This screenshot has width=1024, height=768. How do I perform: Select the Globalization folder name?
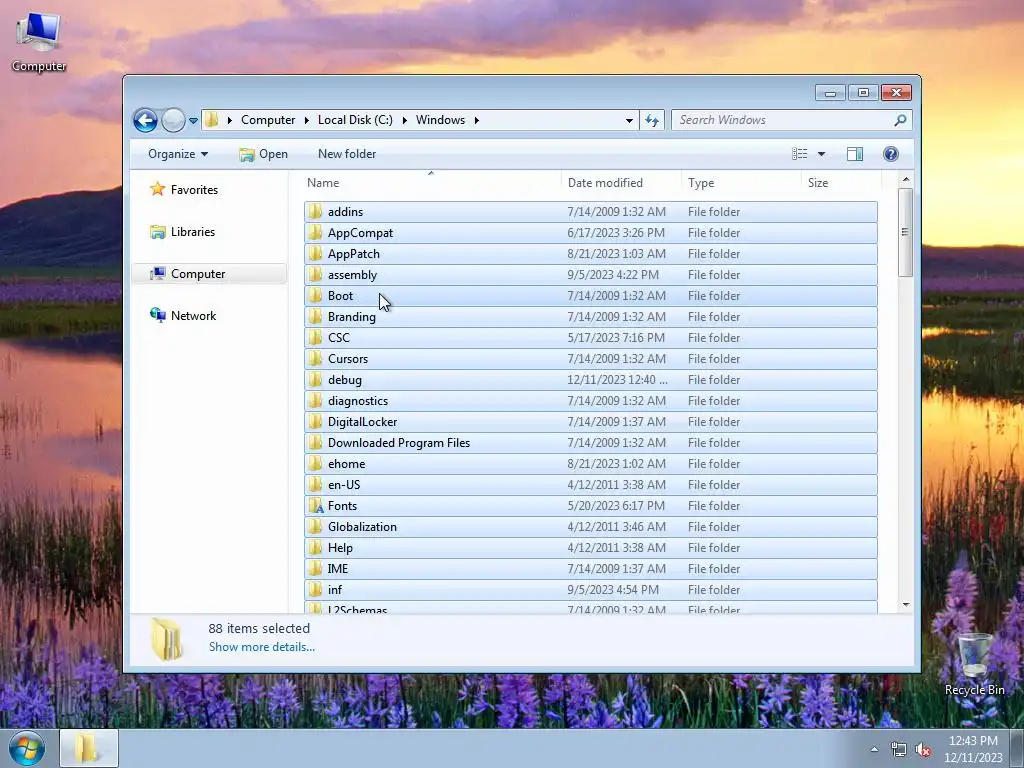(x=362, y=527)
